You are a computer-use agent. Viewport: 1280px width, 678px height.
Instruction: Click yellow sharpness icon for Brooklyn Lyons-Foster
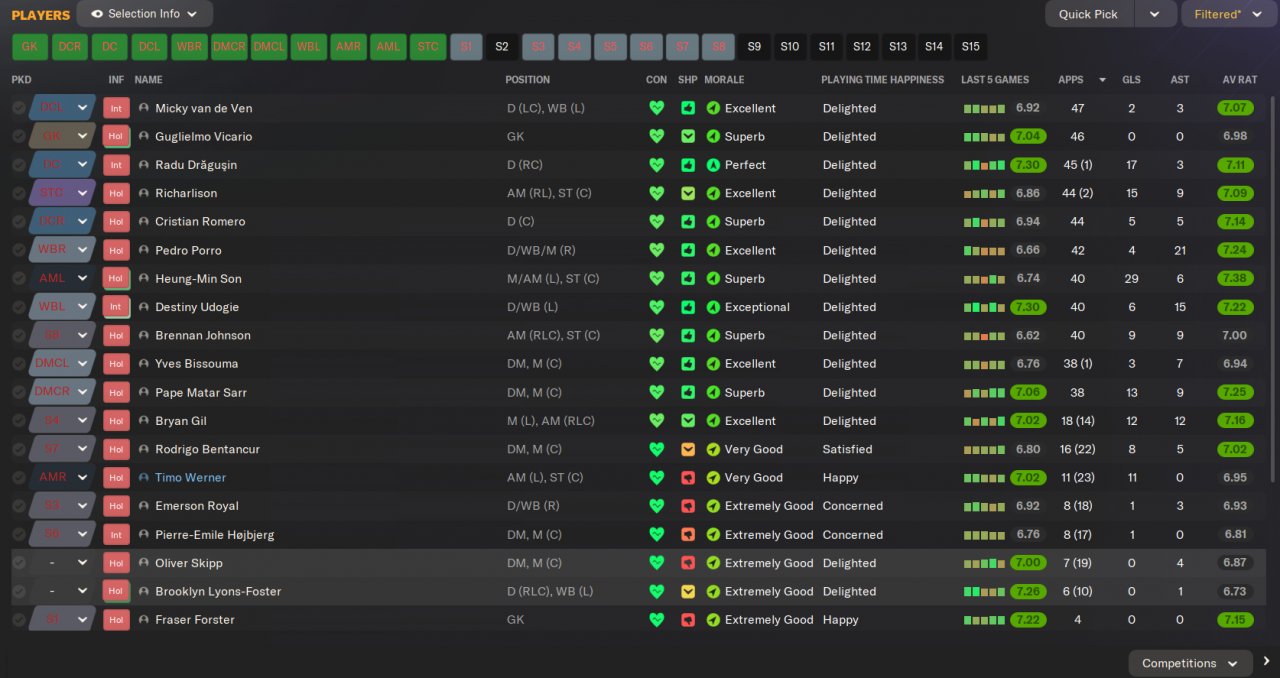[688, 591]
